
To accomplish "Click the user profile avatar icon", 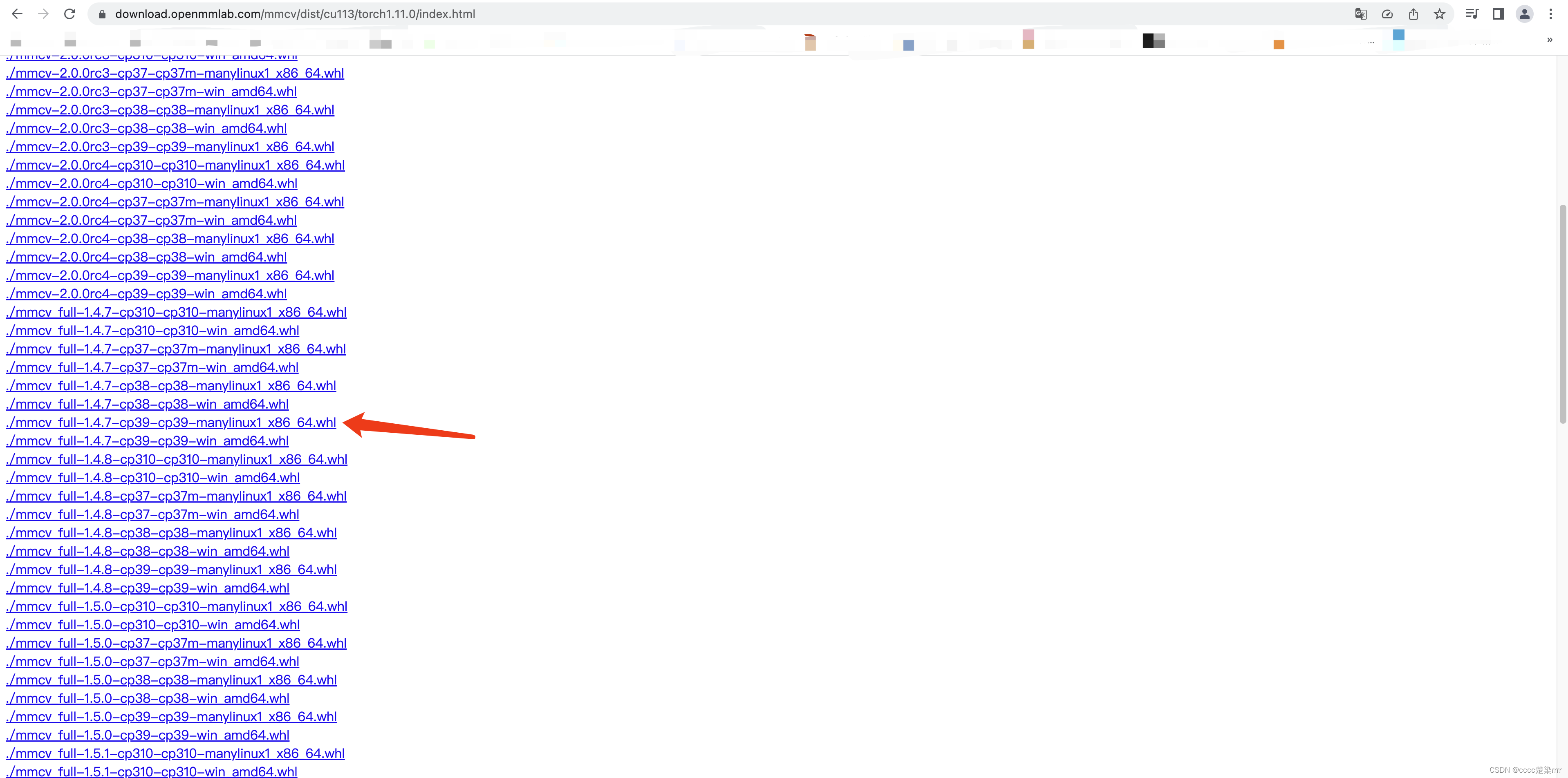I will 1524,14.
